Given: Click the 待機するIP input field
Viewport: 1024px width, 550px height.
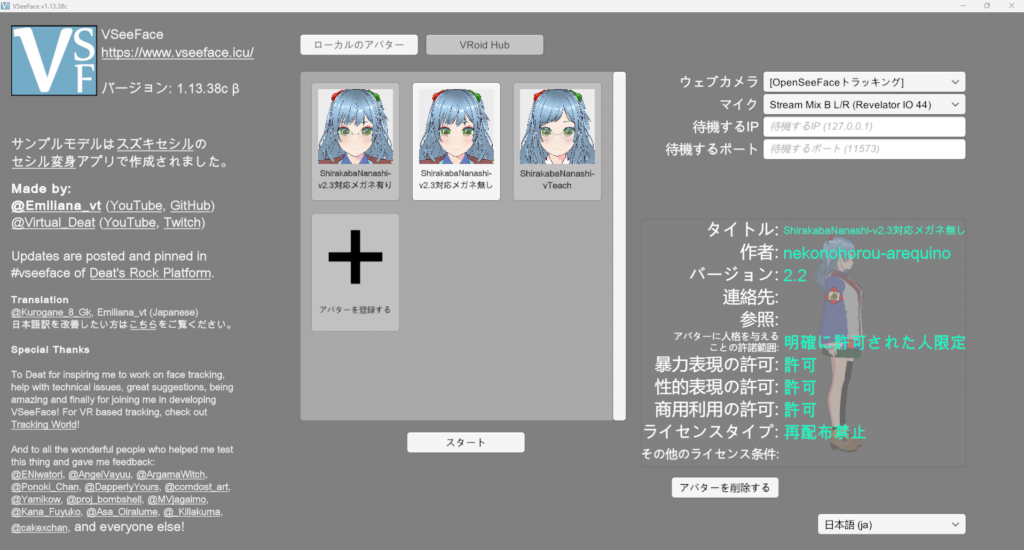Looking at the screenshot, I should click(x=864, y=127).
